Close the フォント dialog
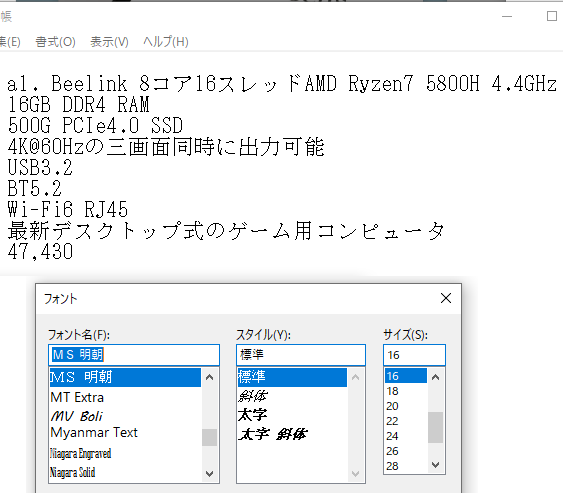This screenshot has height=493, width=563. (446, 298)
